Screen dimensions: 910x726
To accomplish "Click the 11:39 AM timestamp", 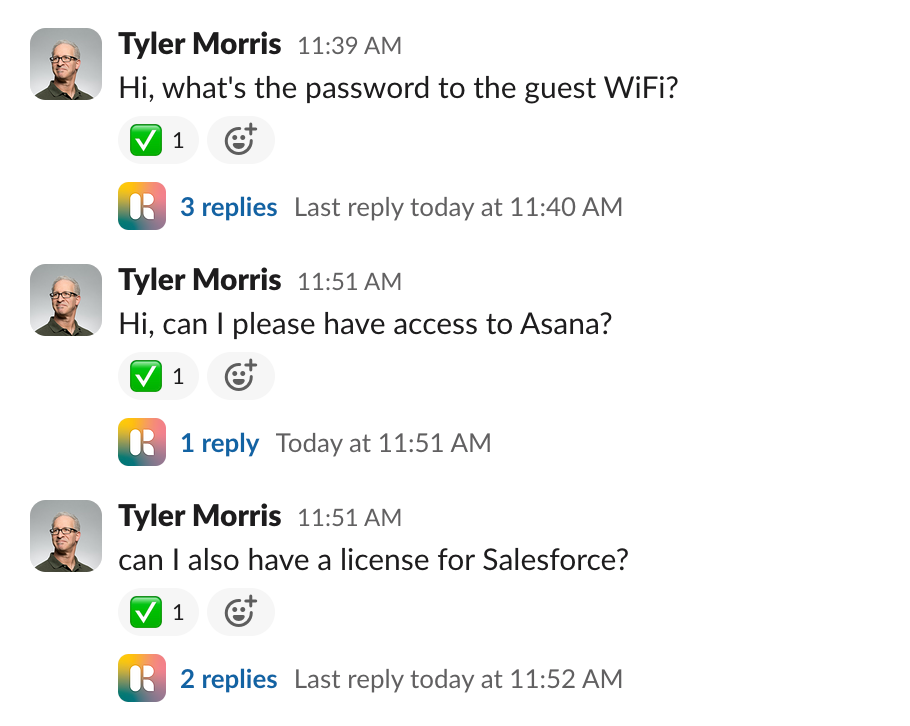I will pyautogui.click(x=349, y=46).
